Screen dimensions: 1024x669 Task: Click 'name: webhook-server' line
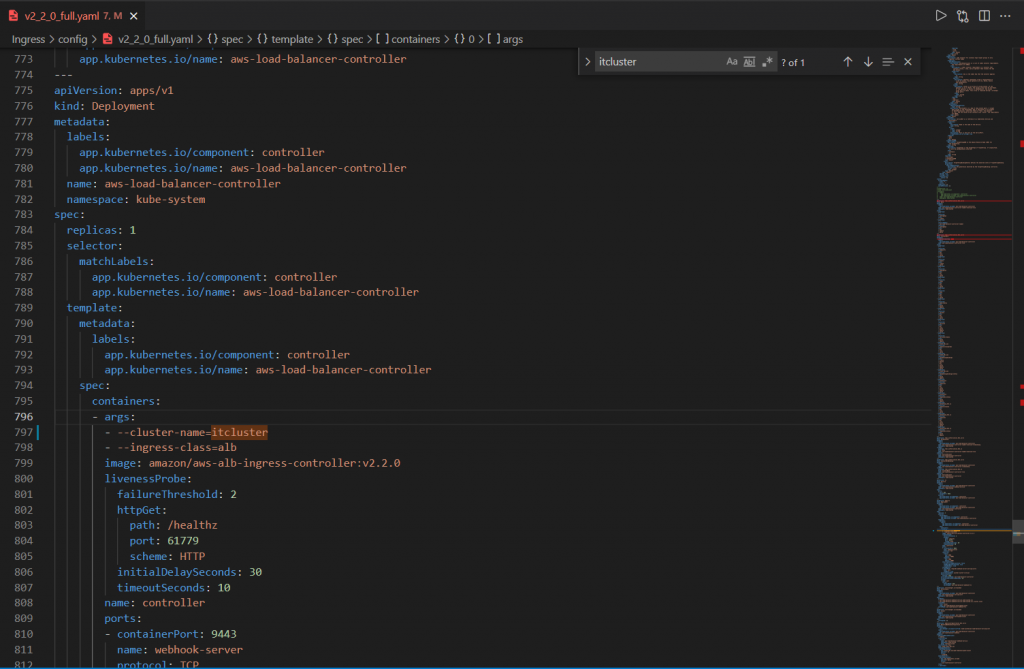point(180,650)
